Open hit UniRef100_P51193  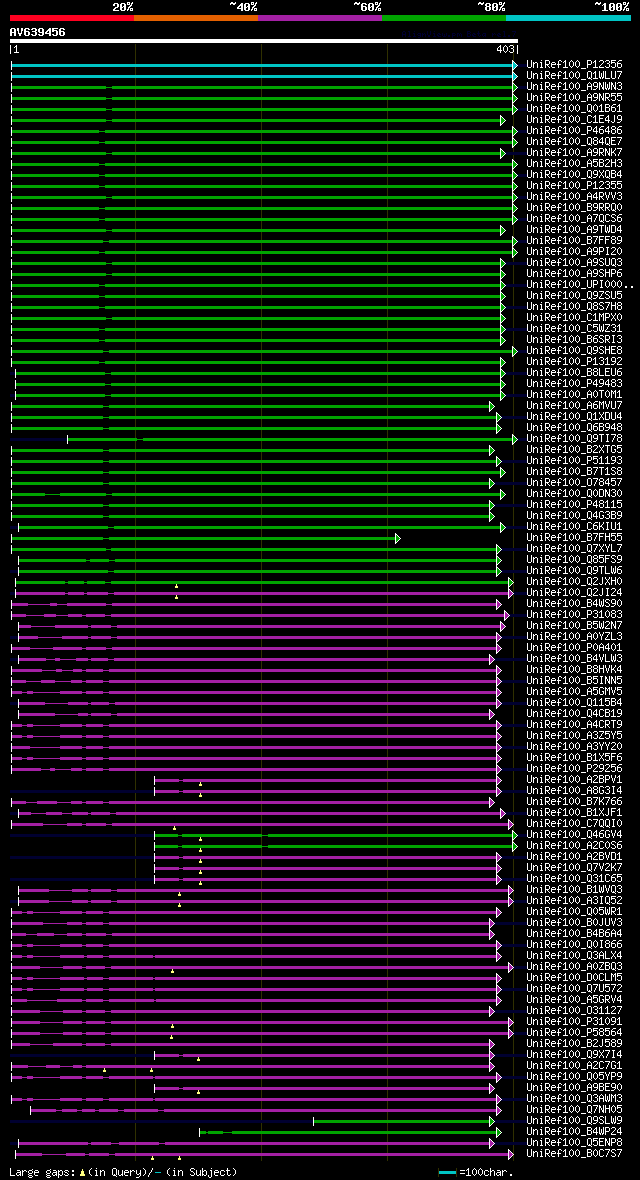[574, 461]
